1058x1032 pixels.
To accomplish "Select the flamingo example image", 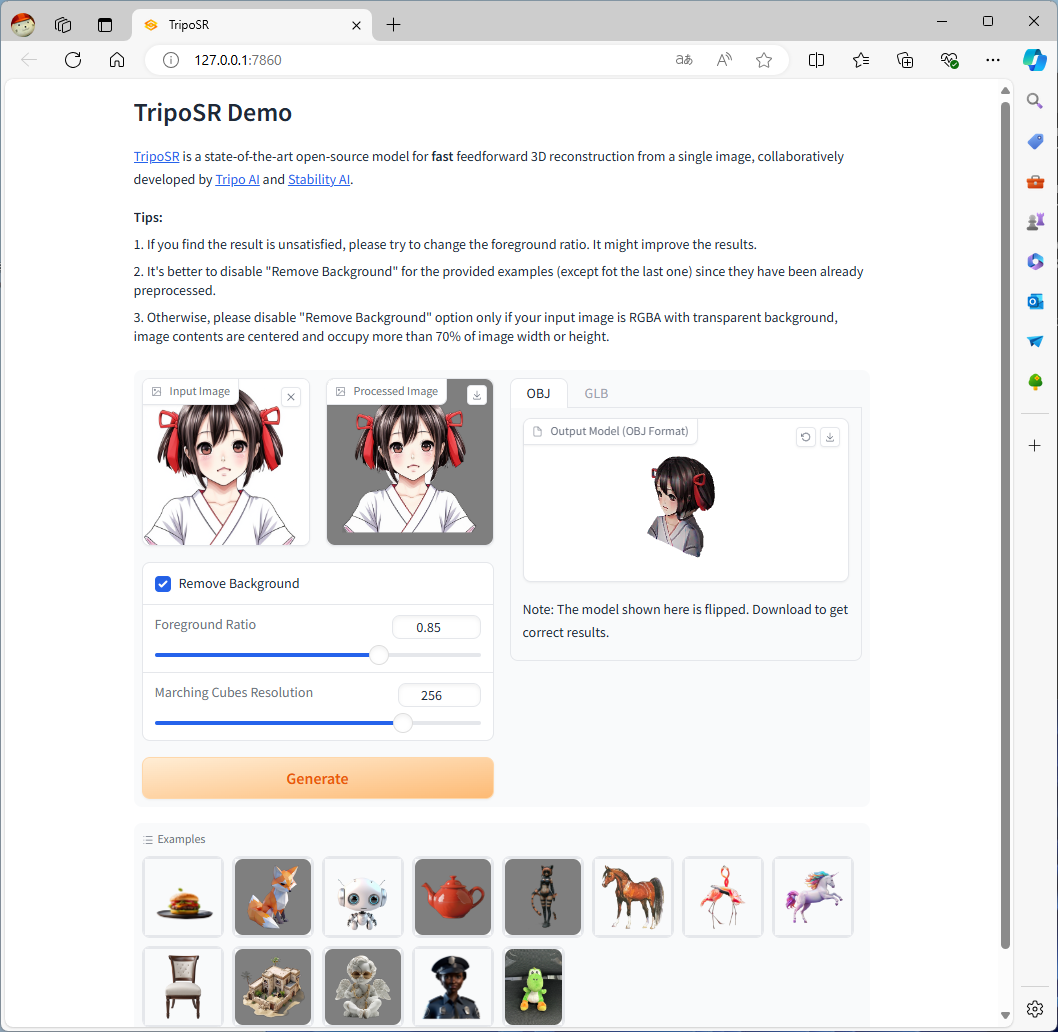I will point(723,897).
